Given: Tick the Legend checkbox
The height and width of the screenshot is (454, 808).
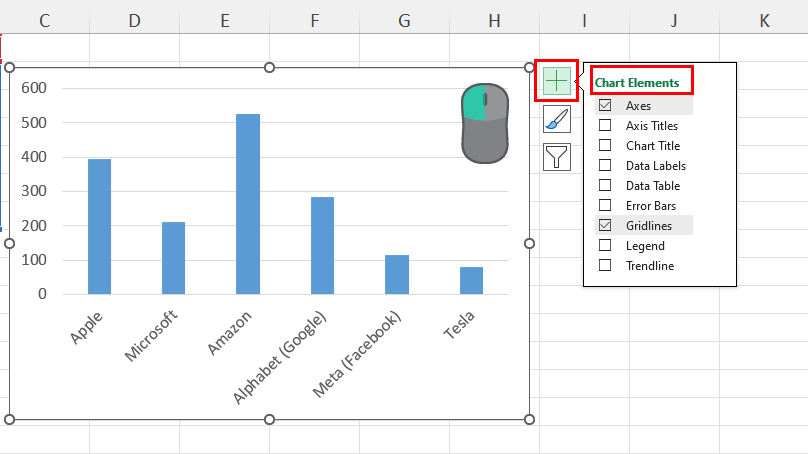Looking at the screenshot, I should (605, 245).
